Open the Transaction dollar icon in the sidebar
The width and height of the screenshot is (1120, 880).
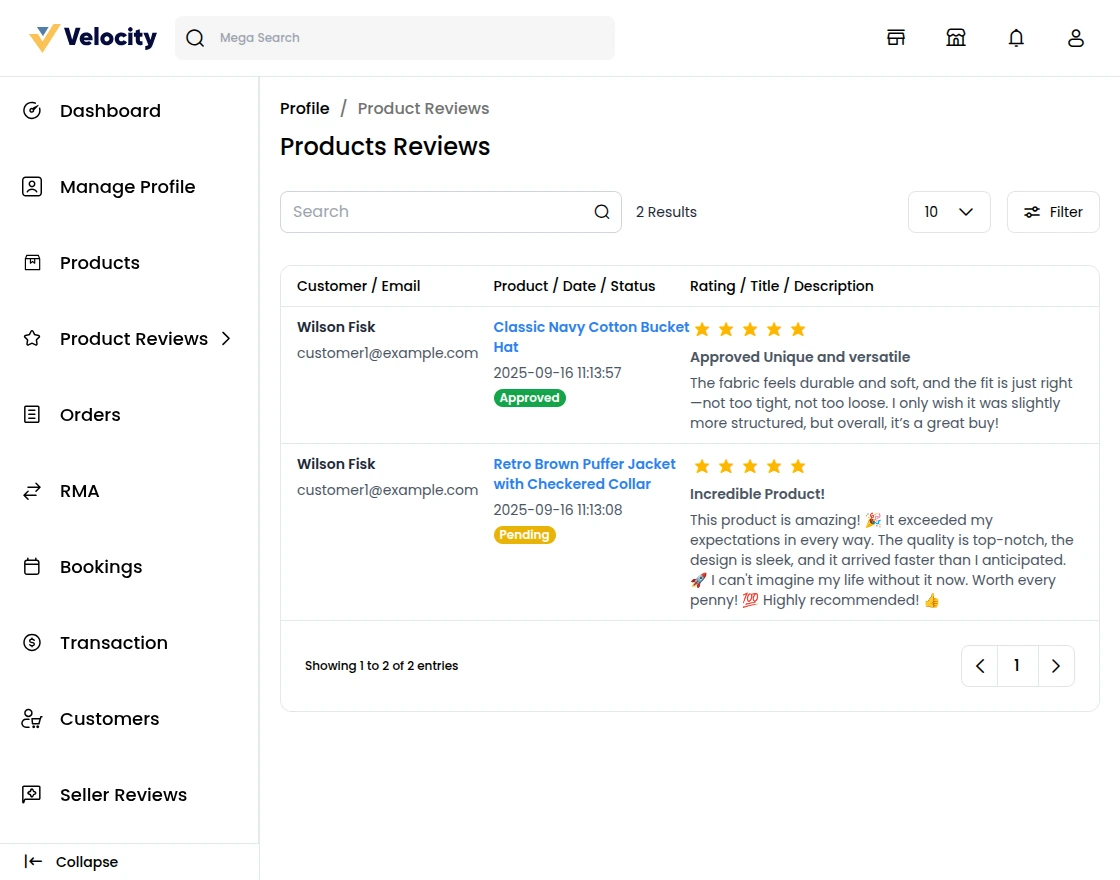tap(32, 642)
